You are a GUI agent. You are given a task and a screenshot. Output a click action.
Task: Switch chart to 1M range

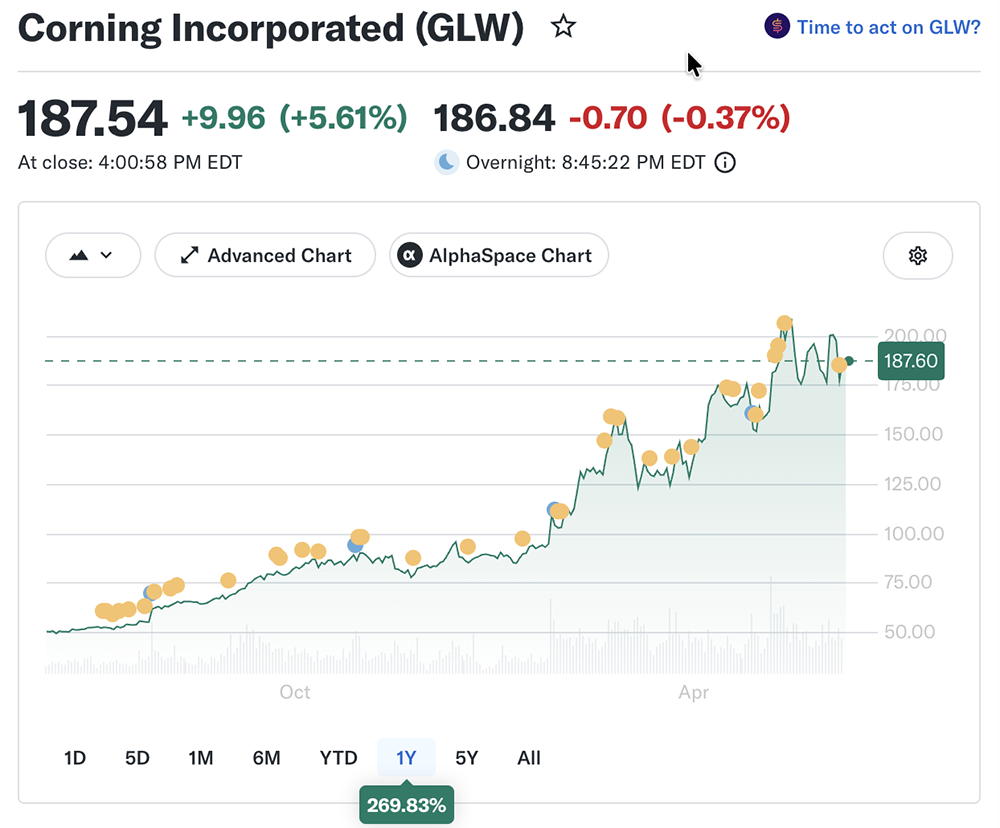click(x=200, y=758)
